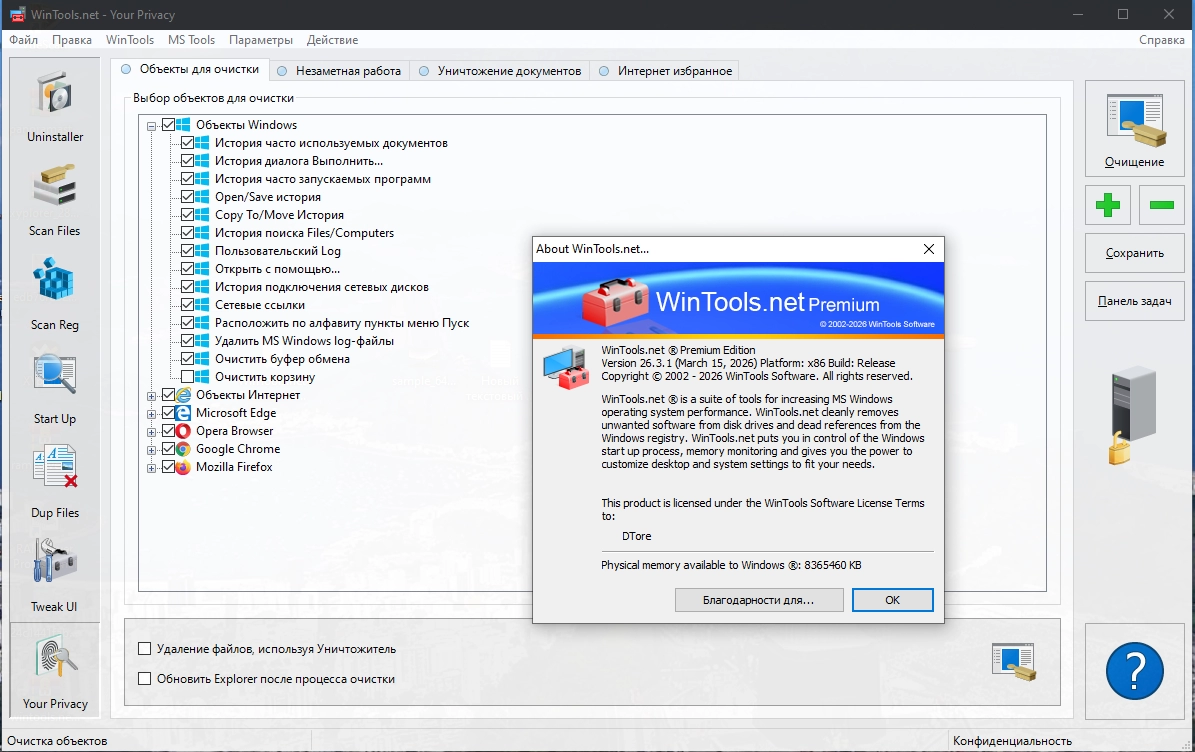The width and height of the screenshot is (1195, 752).
Task: Click Windows icon beside Очистить корзину
Action: point(202,376)
